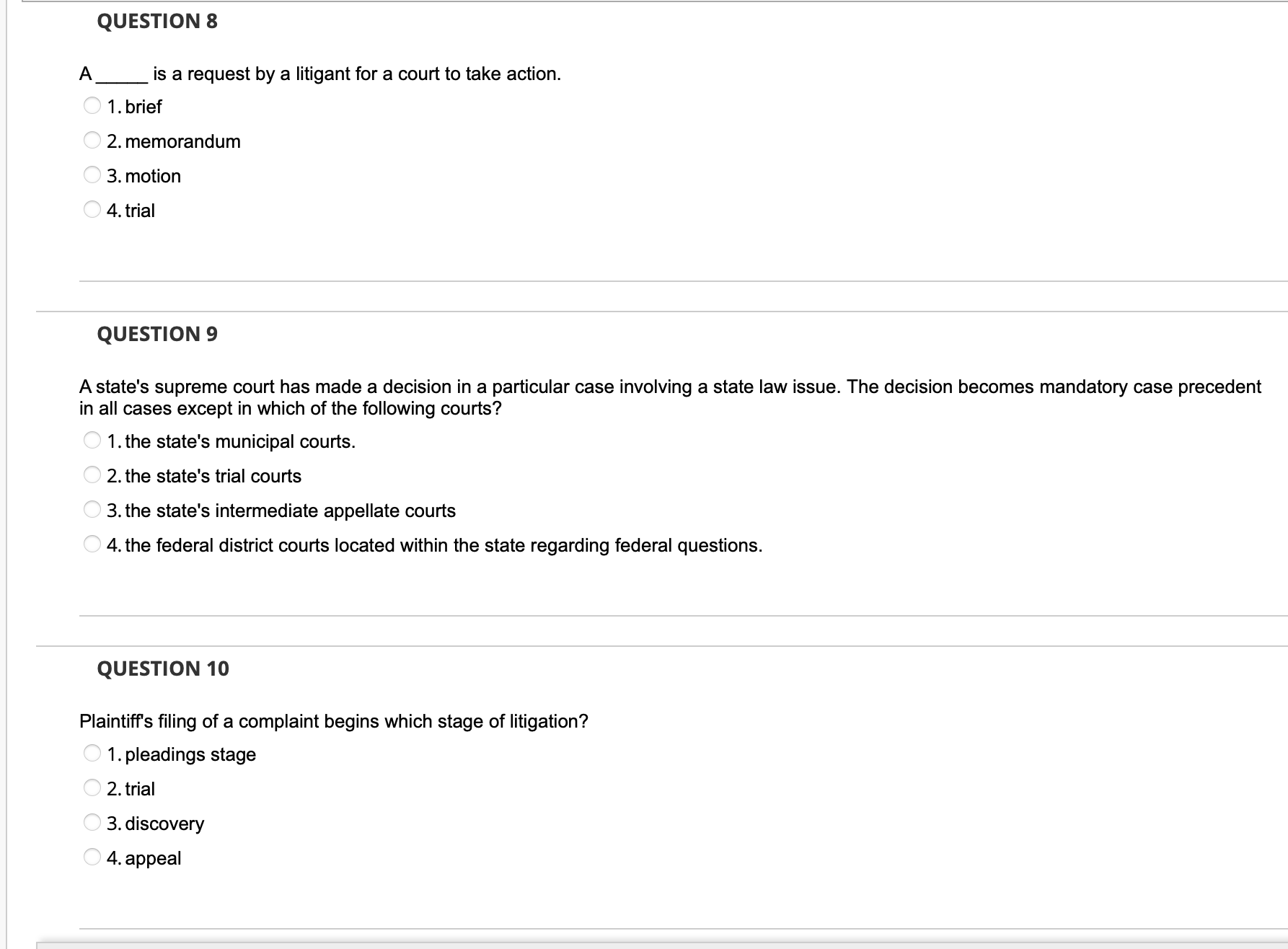Click the QUESTION 8 heading

click(x=156, y=22)
